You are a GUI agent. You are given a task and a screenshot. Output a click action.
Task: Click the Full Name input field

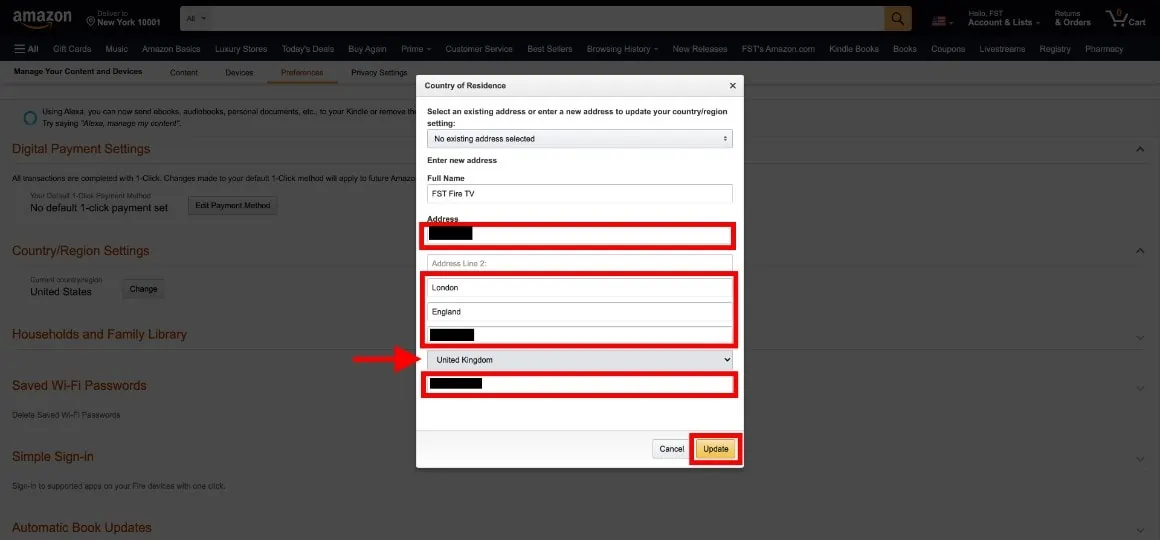pos(580,194)
